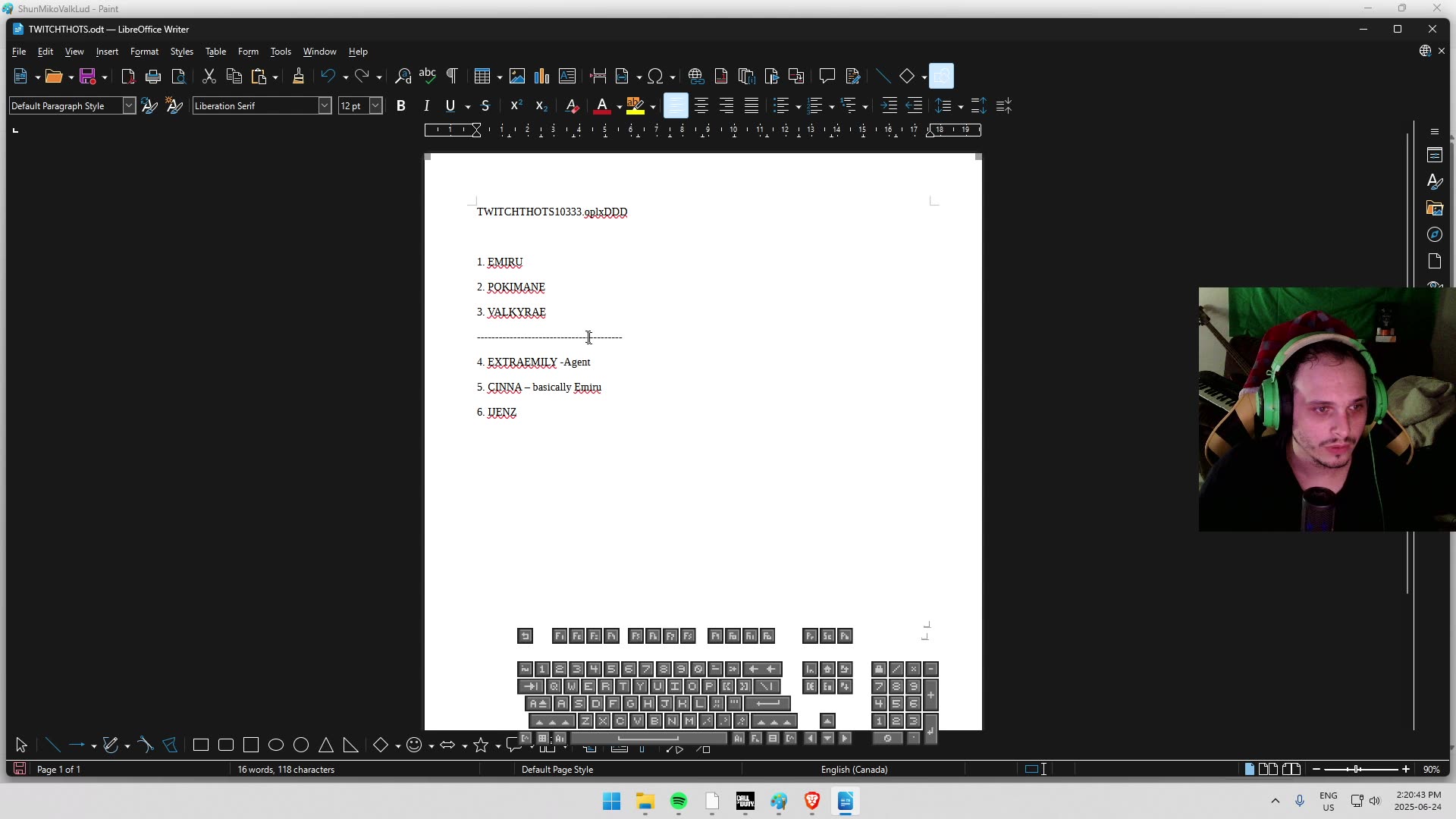The height and width of the screenshot is (819, 1456).
Task: Insert Comment speech bubble icon
Action: click(x=827, y=76)
